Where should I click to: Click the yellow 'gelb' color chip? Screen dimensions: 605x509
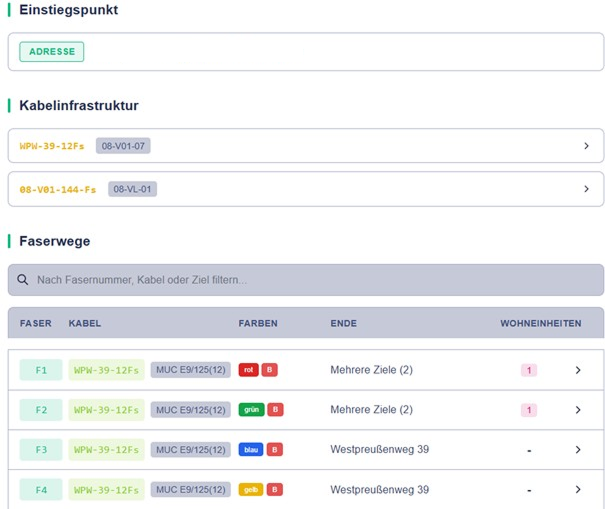tap(251, 489)
